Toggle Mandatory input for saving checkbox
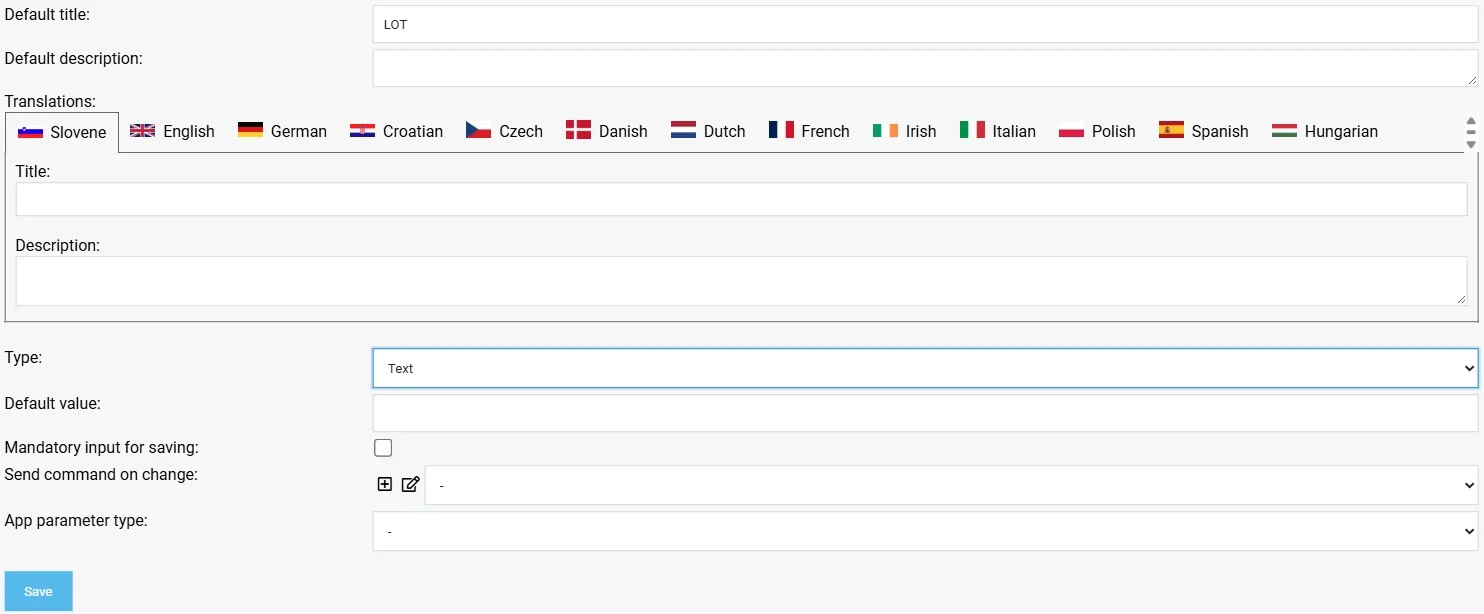Image resolution: width=1484 pixels, height=614 pixels. 383,448
